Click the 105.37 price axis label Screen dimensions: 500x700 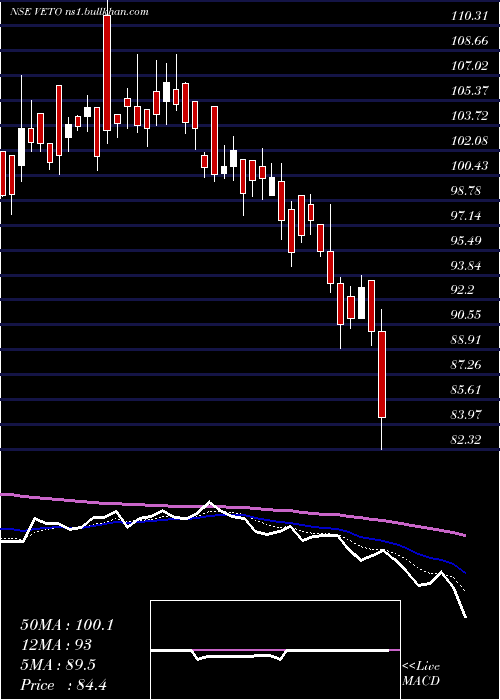(x=468, y=91)
